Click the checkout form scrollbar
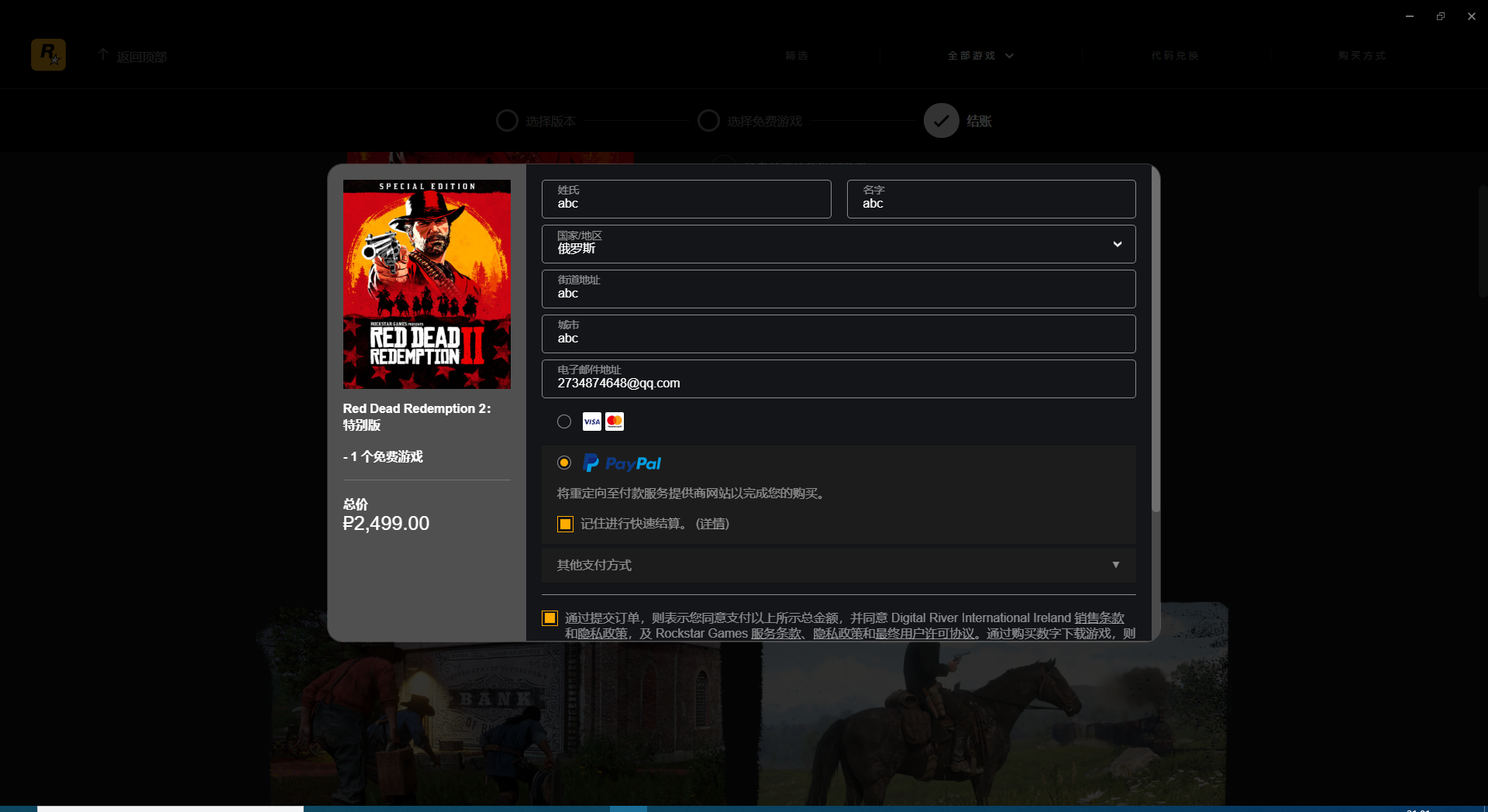 [x=1156, y=341]
